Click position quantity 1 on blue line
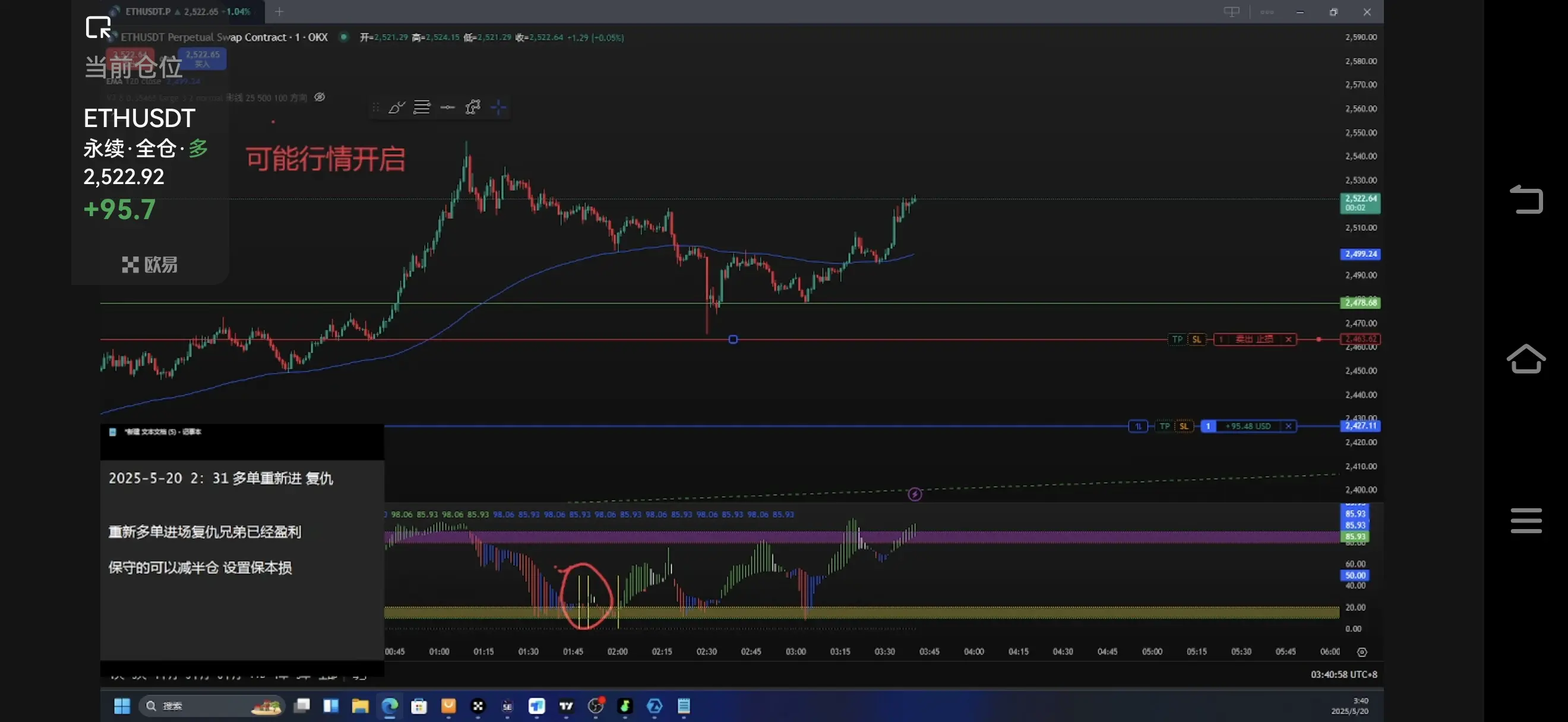1568x722 pixels. pos(1208,426)
